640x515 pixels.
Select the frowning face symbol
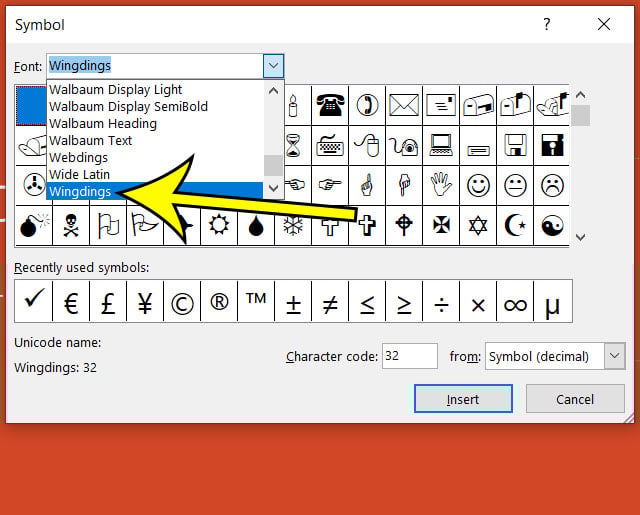(x=552, y=185)
